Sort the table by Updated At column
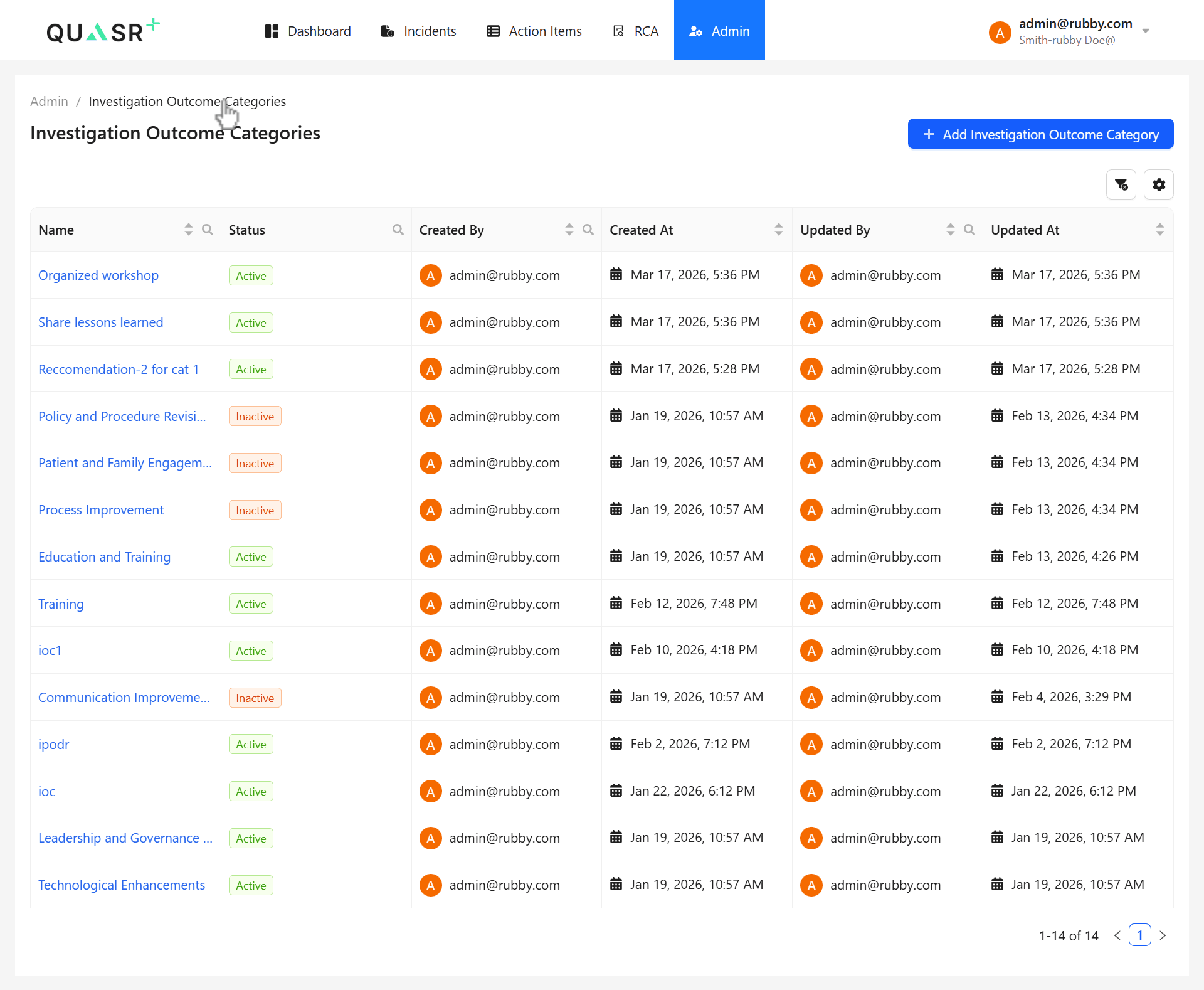This screenshot has width=1204, height=990. (1159, 230)
